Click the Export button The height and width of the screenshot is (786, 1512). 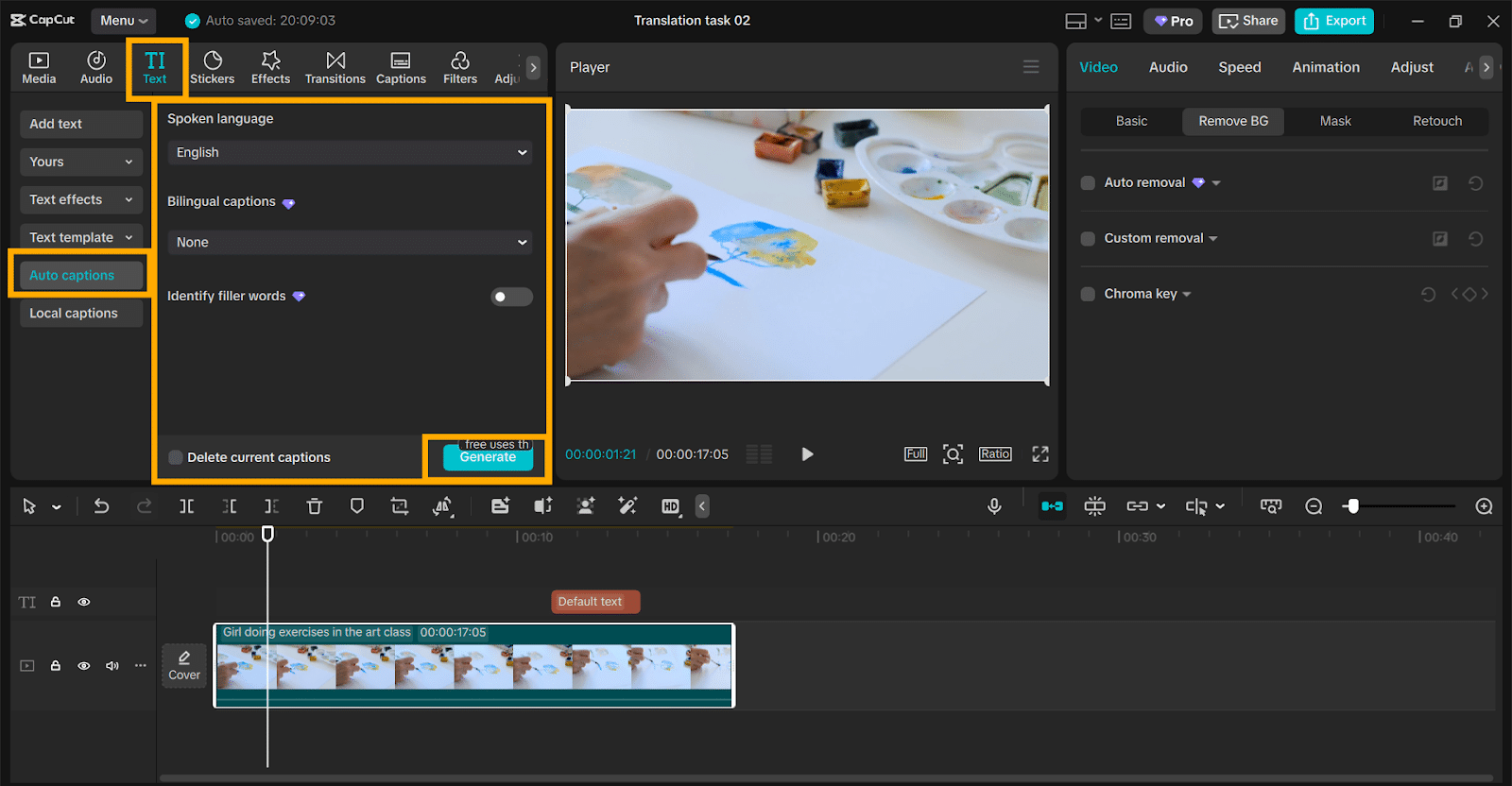(x=1334, y=21)
